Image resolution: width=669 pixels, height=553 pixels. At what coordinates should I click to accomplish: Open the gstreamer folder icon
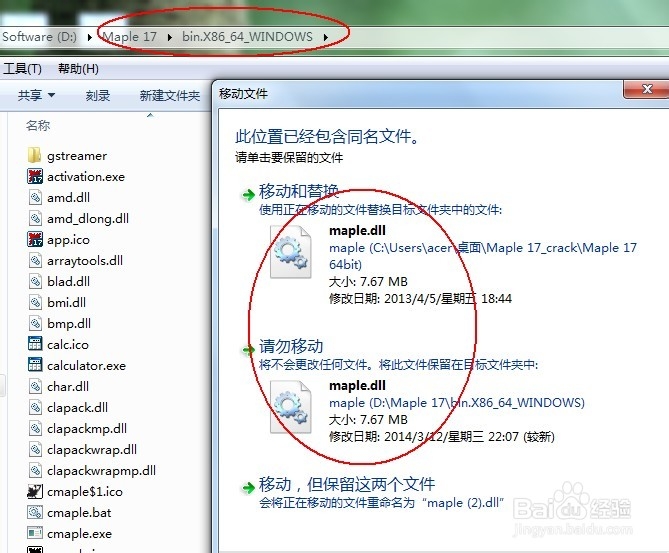point(34,155)
